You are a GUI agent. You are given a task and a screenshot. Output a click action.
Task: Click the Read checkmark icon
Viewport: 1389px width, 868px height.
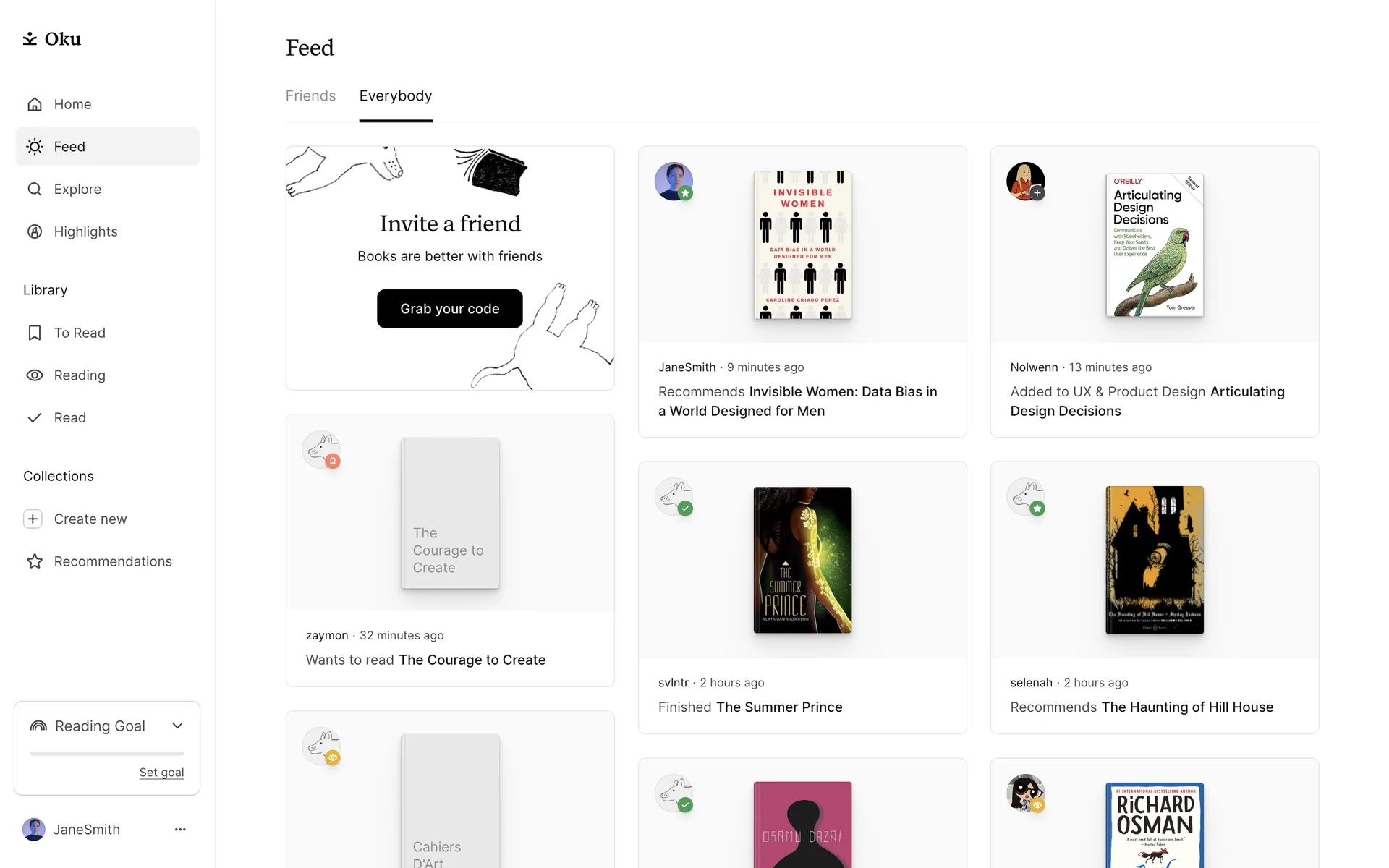(35, 418)
